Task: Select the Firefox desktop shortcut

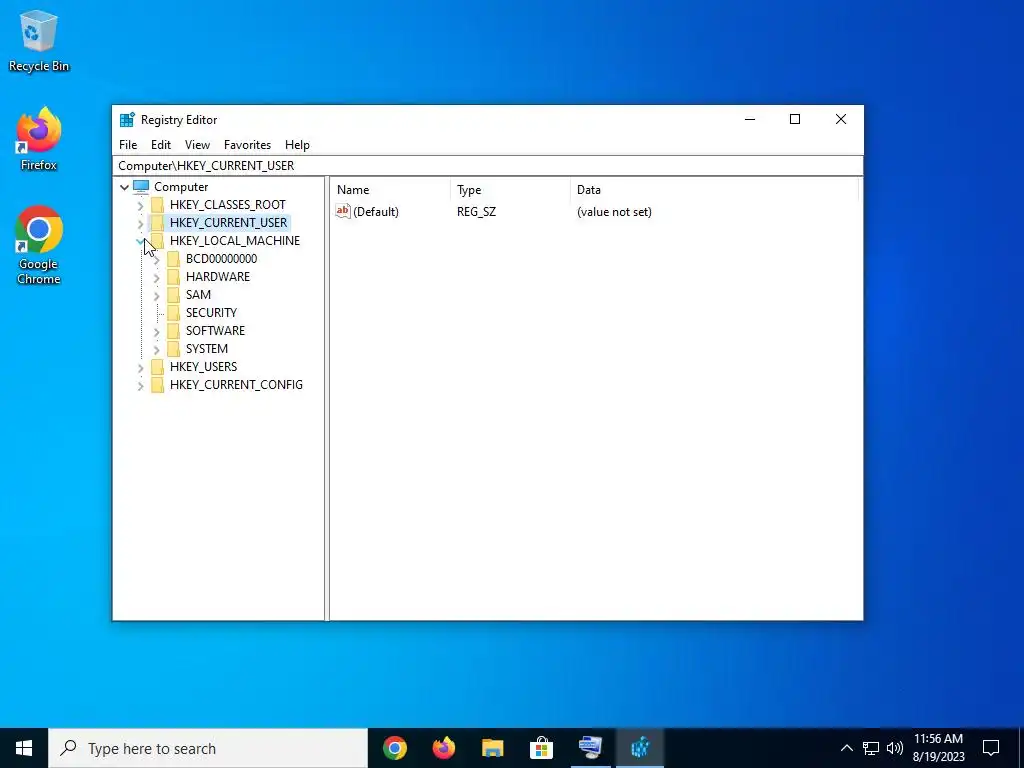Action: tap(39, 139)
